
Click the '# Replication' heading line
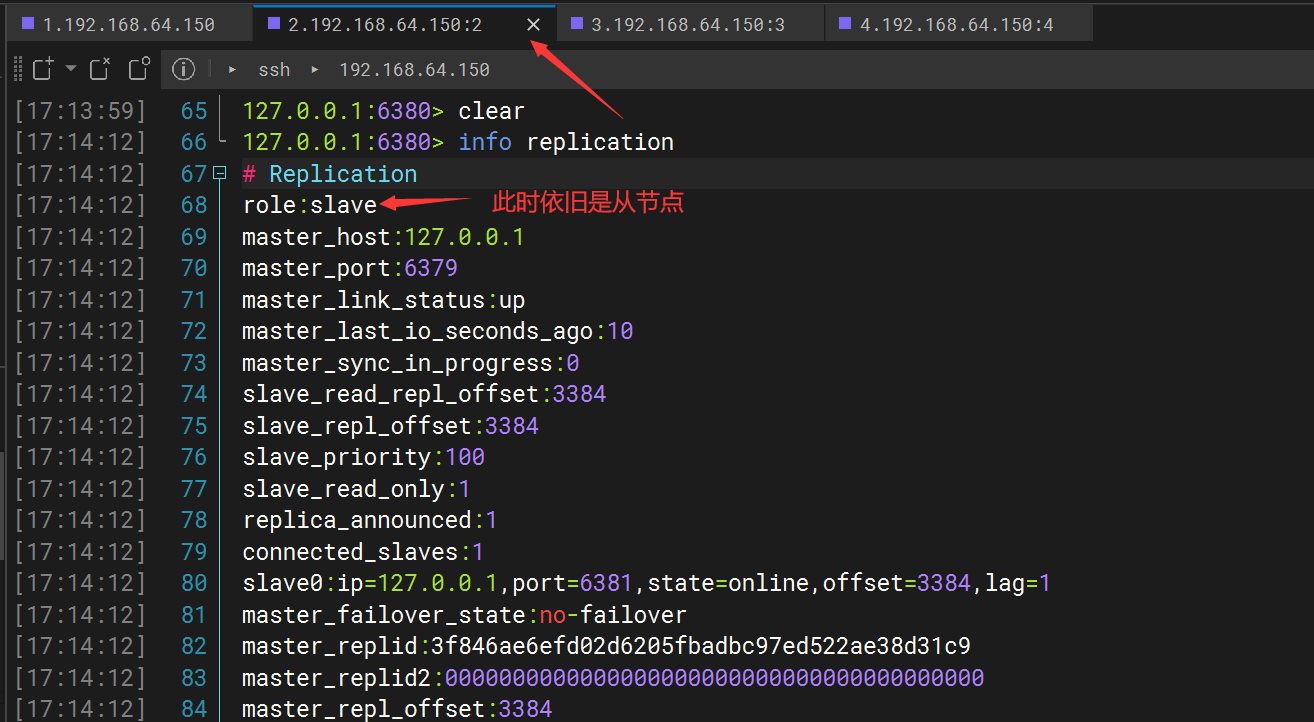(x=329, y=174)
